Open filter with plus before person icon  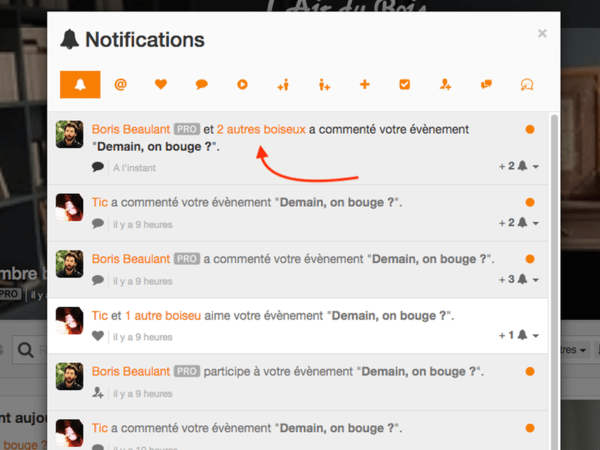click(x=283, y=85)
